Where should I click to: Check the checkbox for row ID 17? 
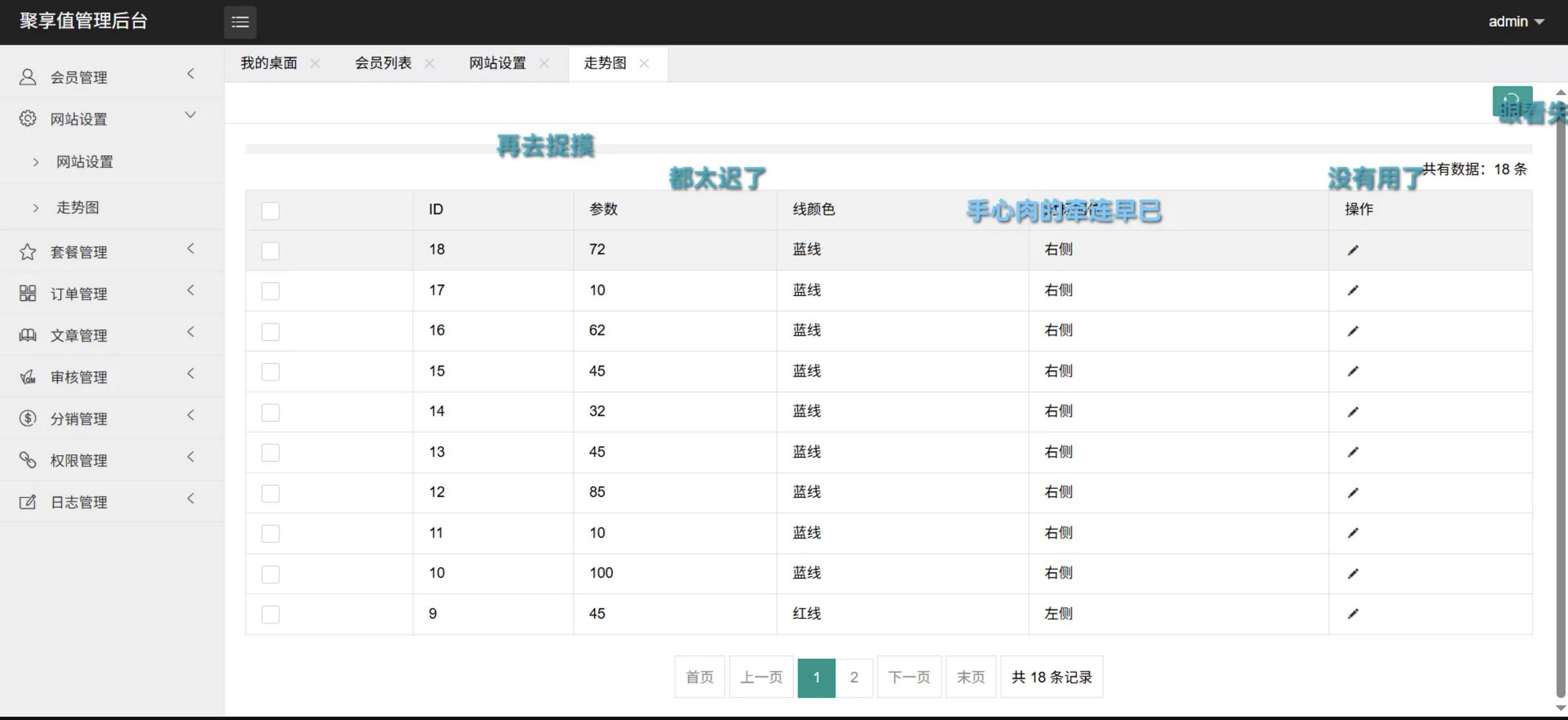tap(270, 291)
